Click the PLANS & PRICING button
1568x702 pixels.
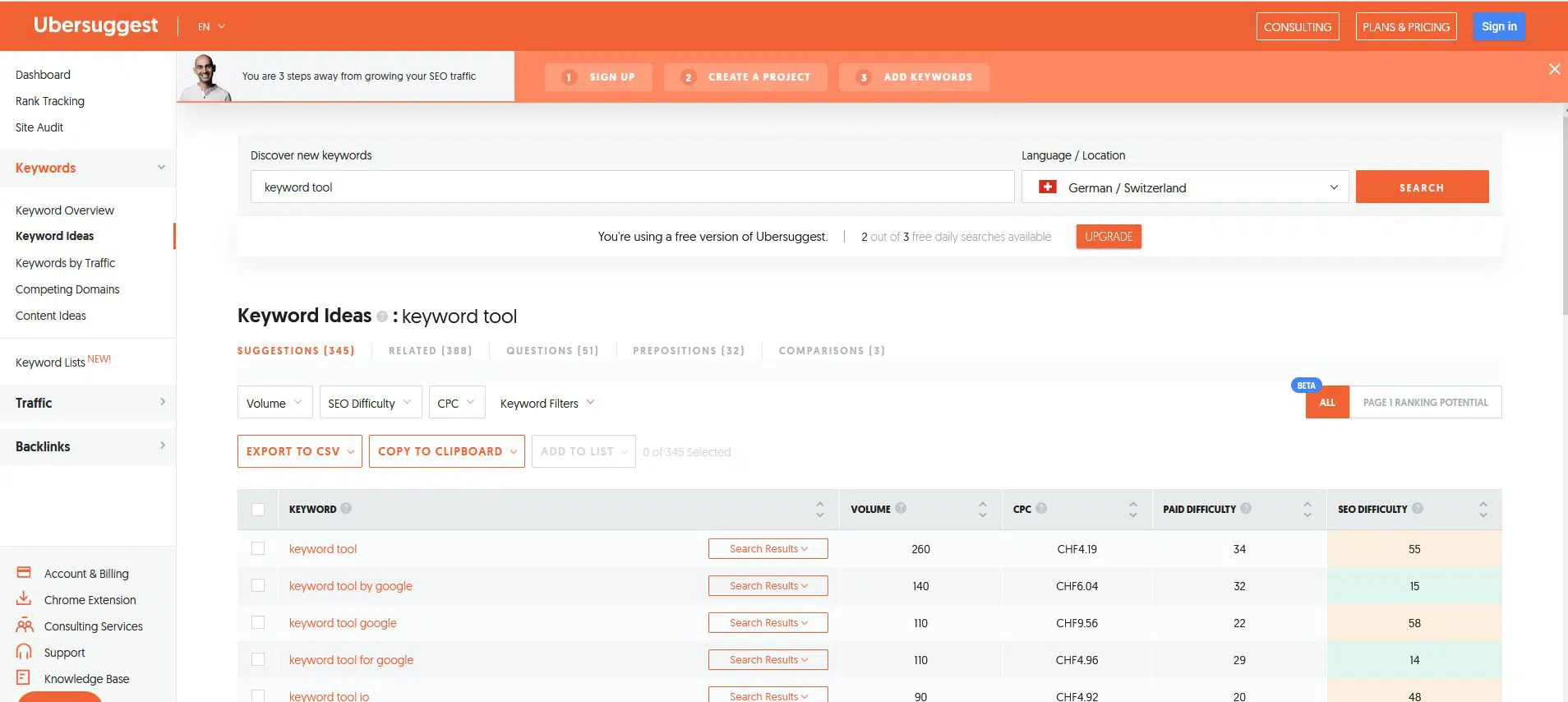tap(1406, 26)
